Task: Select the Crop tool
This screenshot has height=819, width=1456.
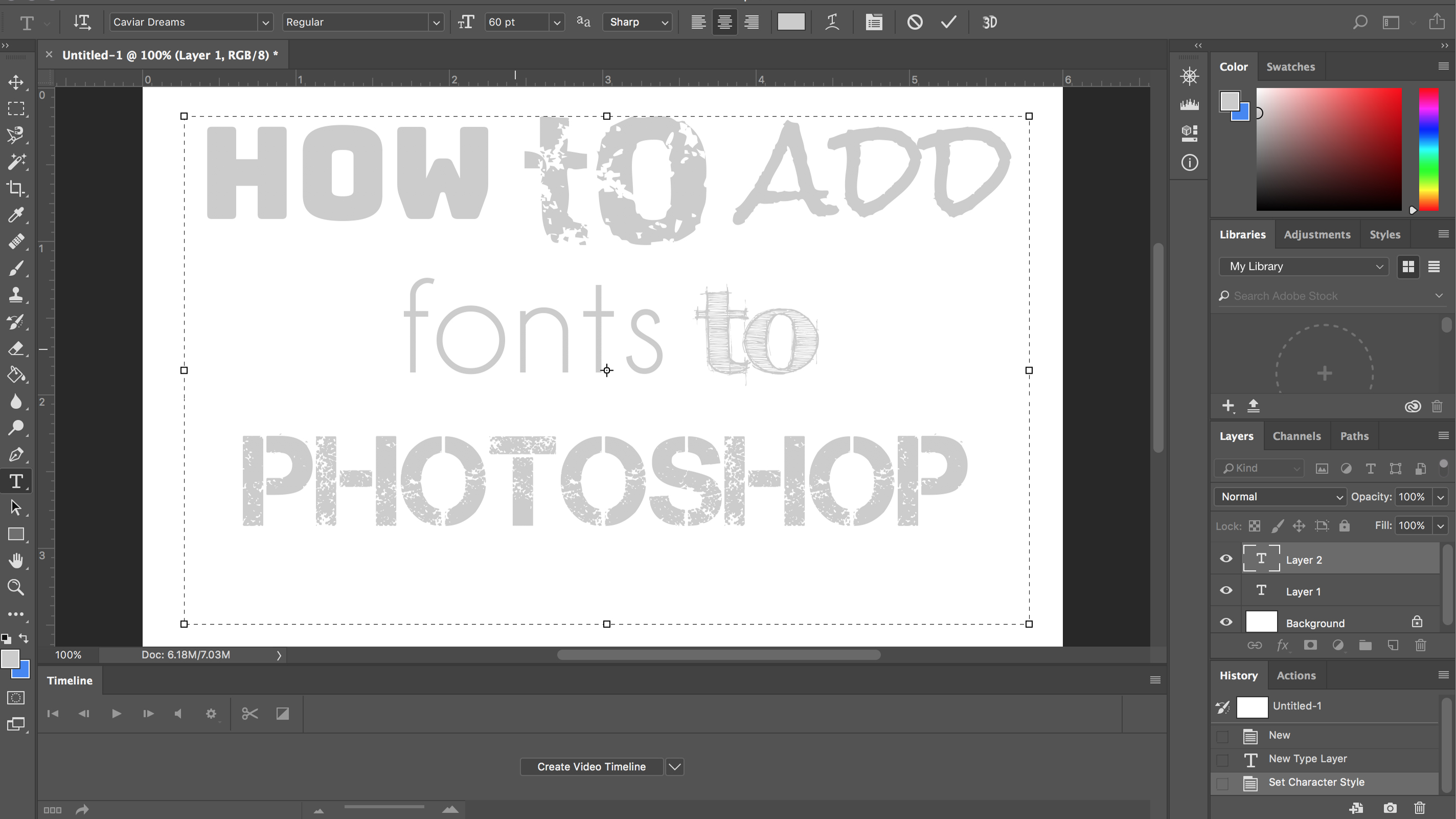Action: [15, 188]
